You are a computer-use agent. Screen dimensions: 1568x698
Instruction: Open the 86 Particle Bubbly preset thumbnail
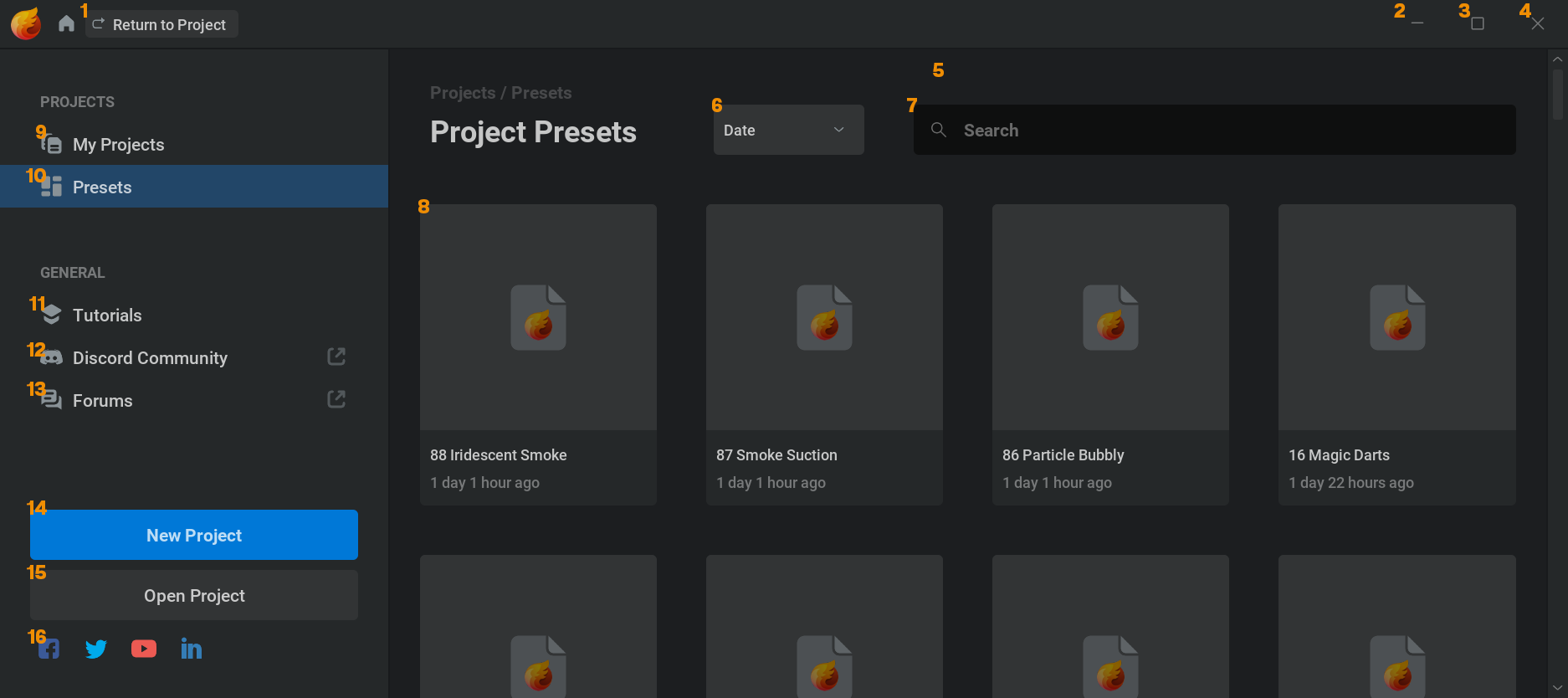pos(1110,317)
